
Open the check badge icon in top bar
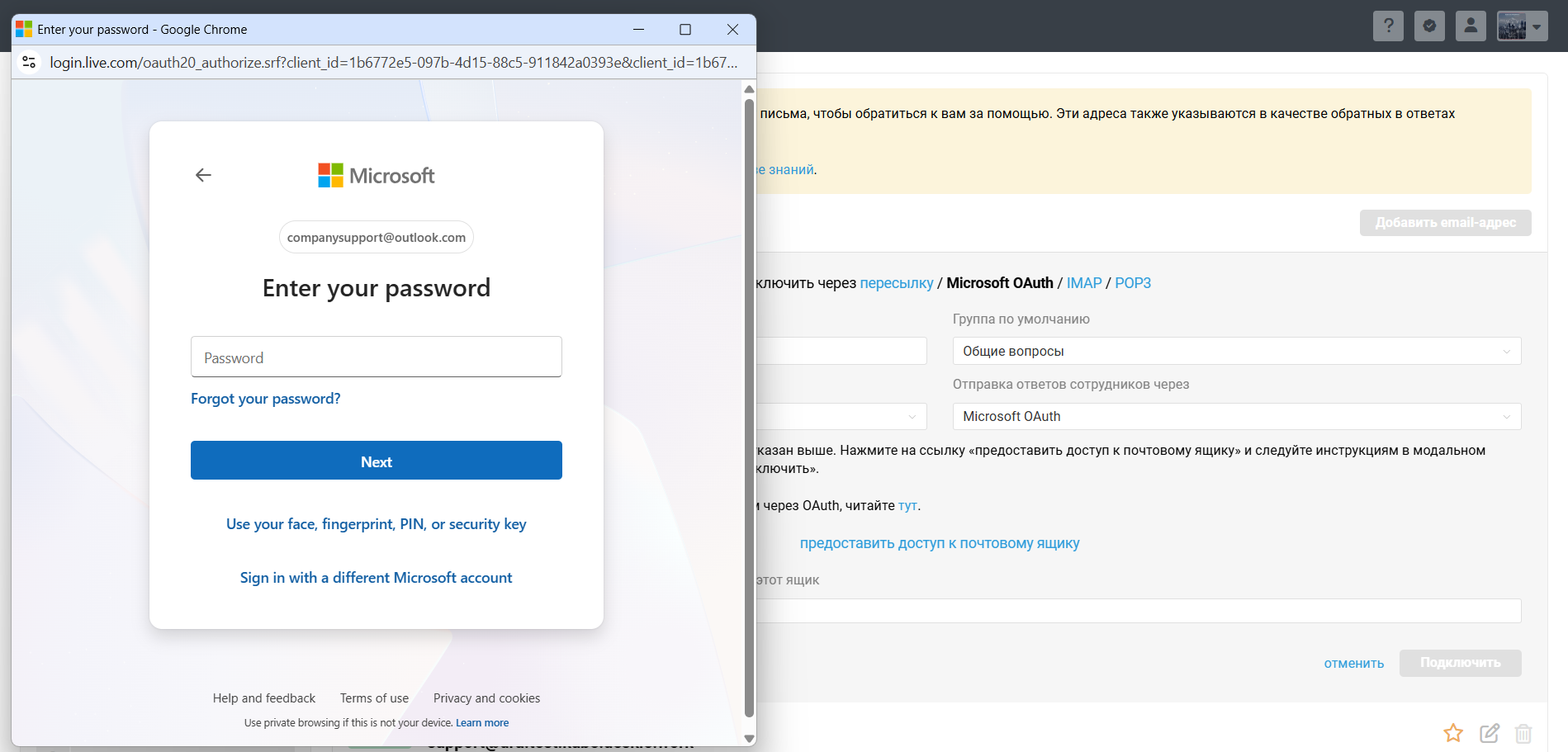(x=1429, y=26)
